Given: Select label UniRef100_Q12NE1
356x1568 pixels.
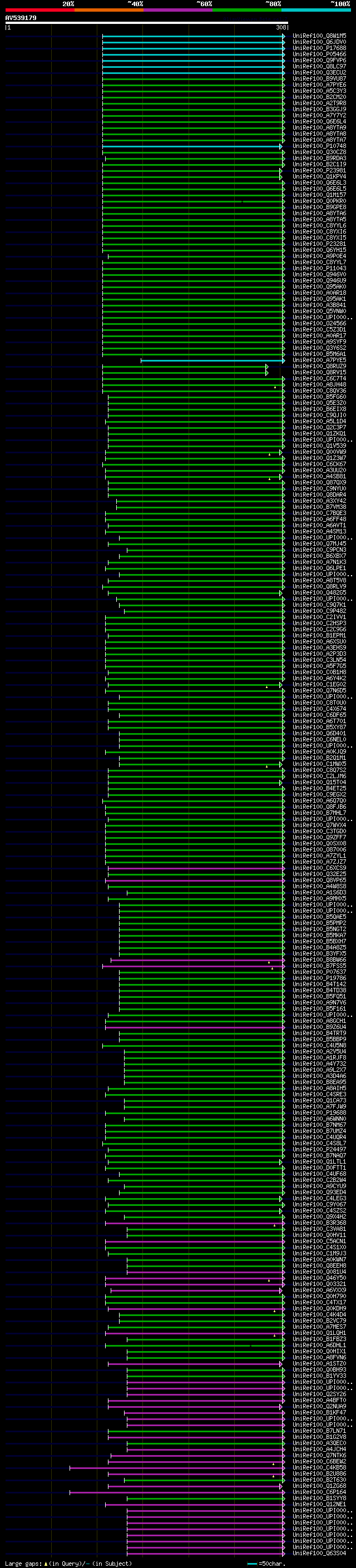Looking at the screenshot, I should (319, 1505).
